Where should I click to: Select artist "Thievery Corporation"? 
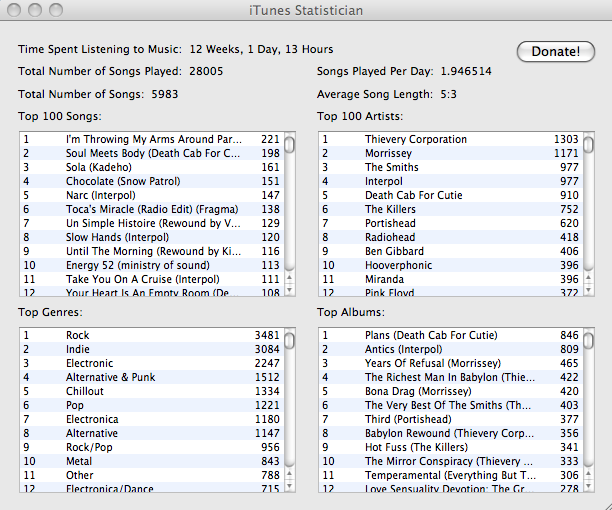pyautogui.click(x=451, y=139)
